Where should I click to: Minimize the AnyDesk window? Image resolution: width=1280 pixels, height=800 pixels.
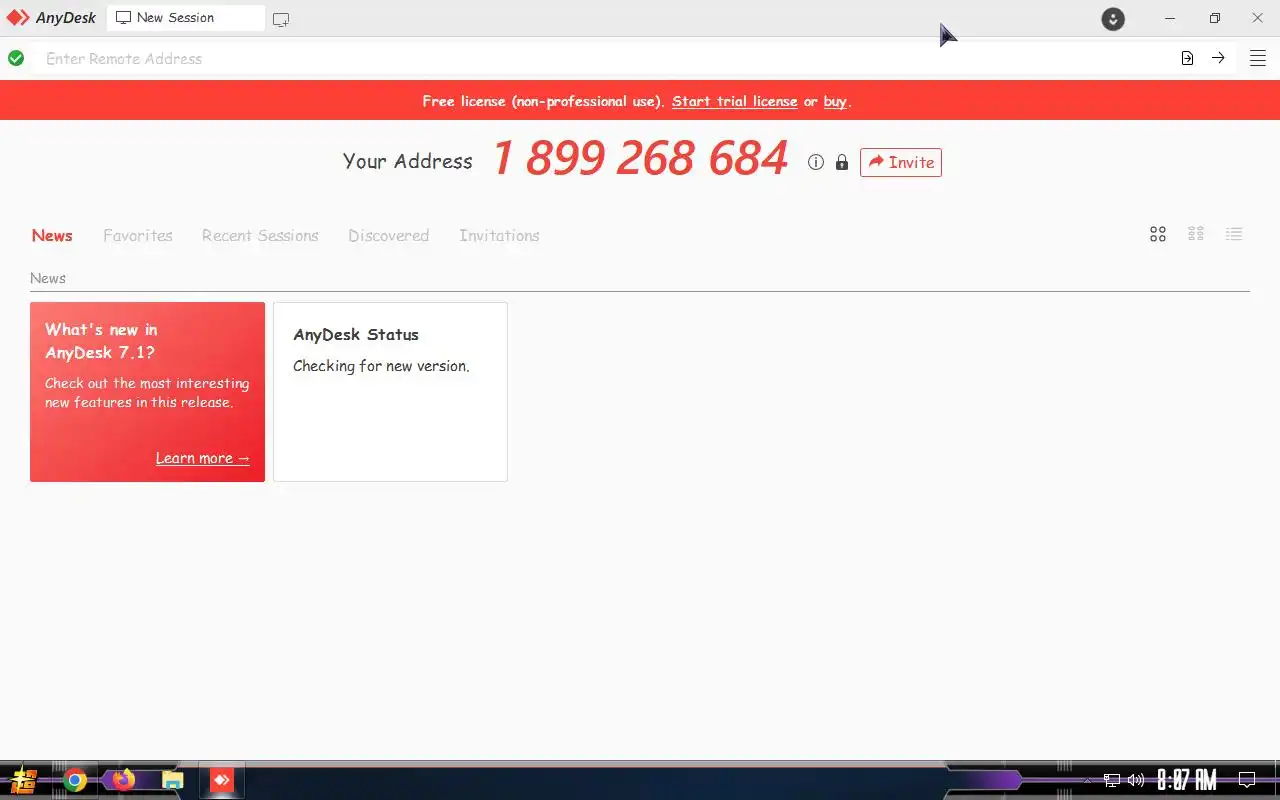pyautogui.click(x=1170, y=18)
